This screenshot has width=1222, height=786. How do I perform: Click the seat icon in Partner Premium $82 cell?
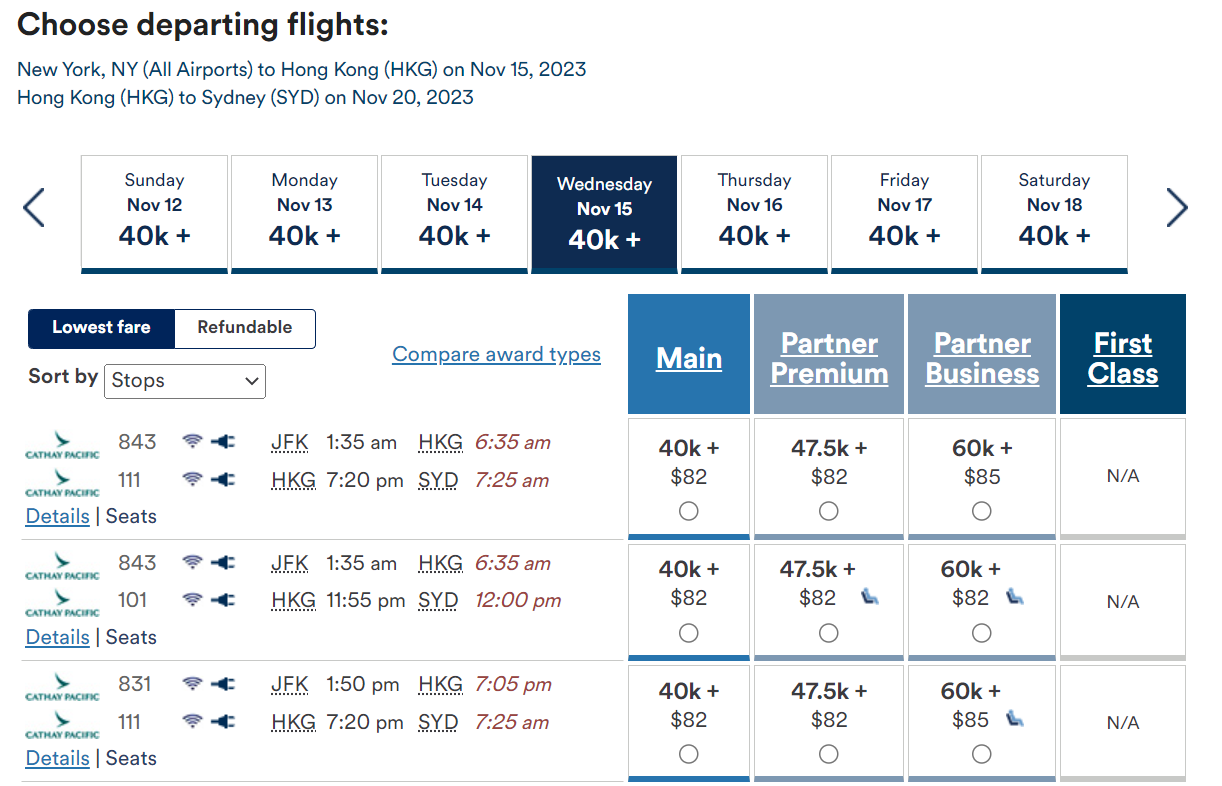click(869, 596)
